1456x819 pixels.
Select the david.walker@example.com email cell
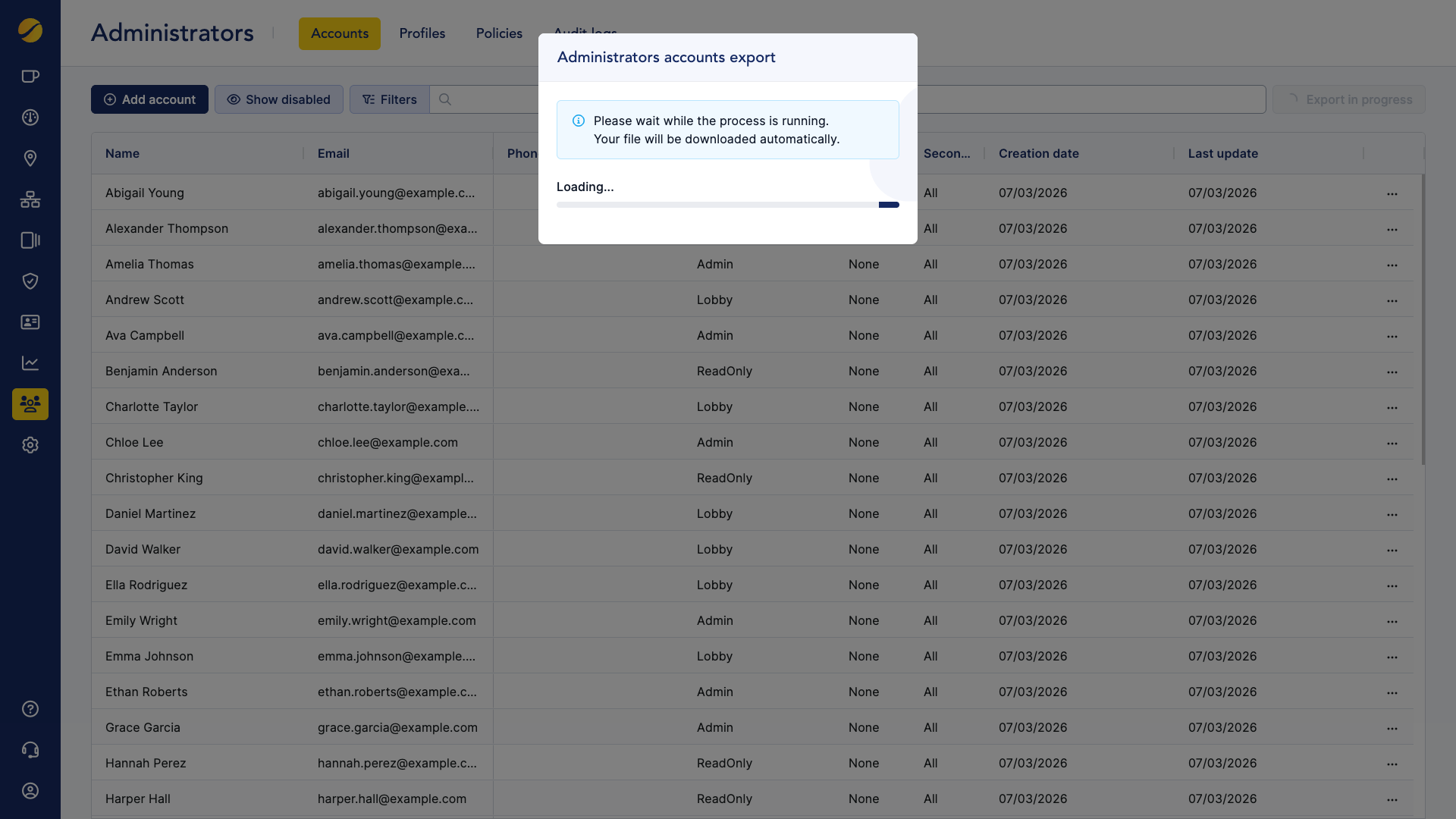coord(398,549)
